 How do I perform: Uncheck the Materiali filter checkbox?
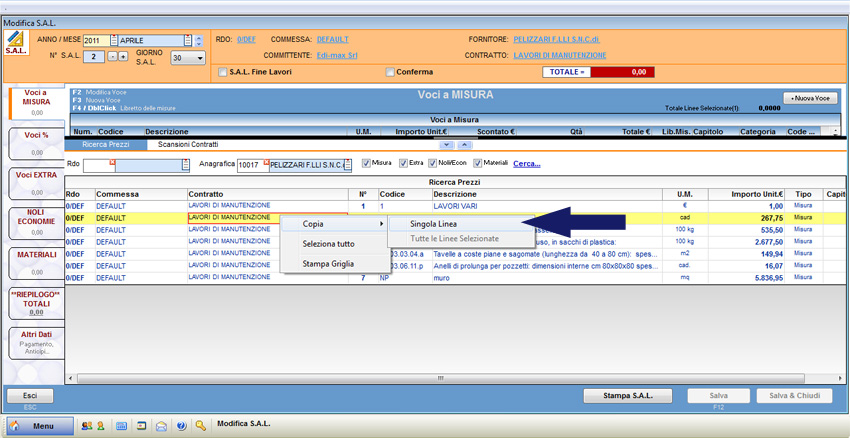tap(478, 163)
